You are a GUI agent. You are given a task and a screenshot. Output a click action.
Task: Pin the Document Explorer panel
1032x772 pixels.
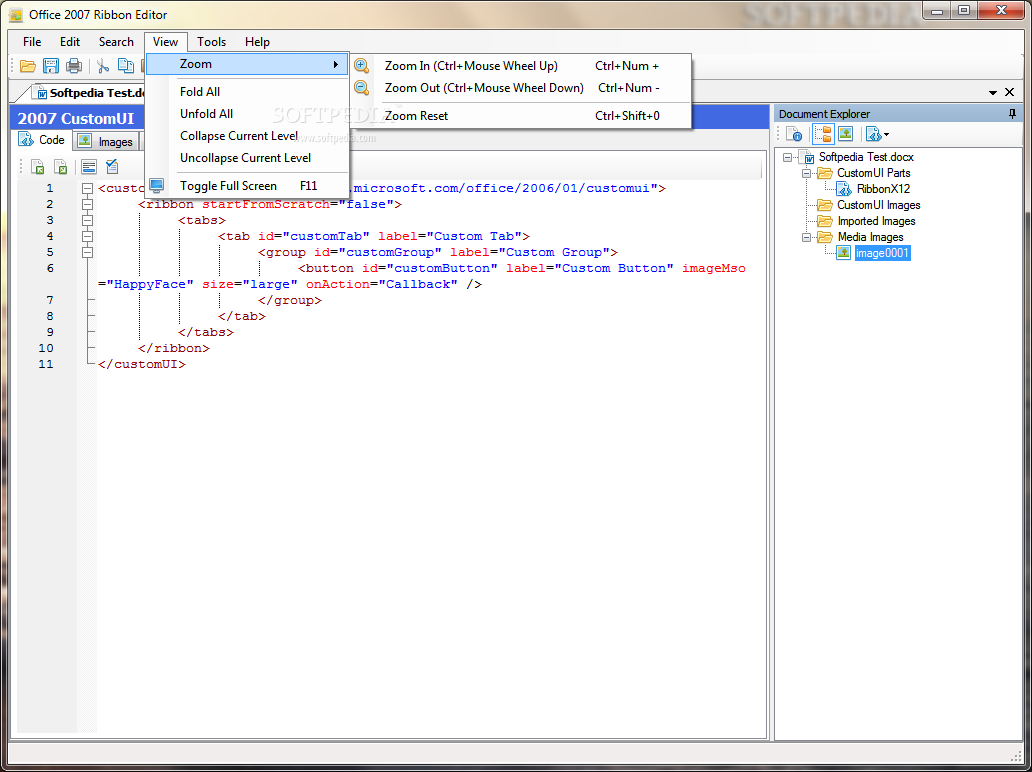click(1012, 114)
